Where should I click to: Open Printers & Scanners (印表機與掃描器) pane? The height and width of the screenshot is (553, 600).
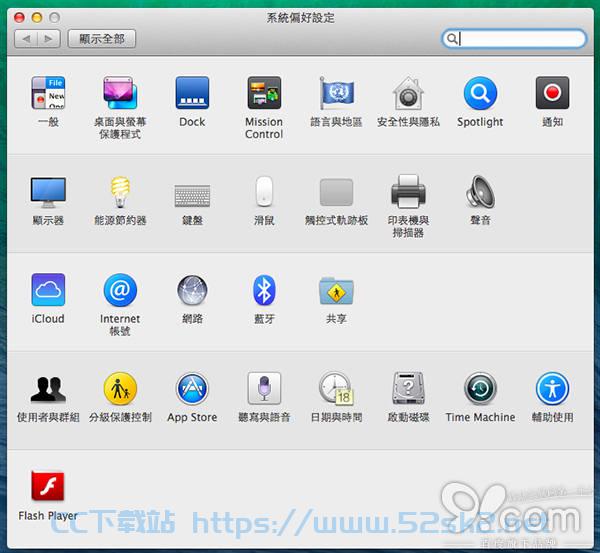[x=408, y=191]
